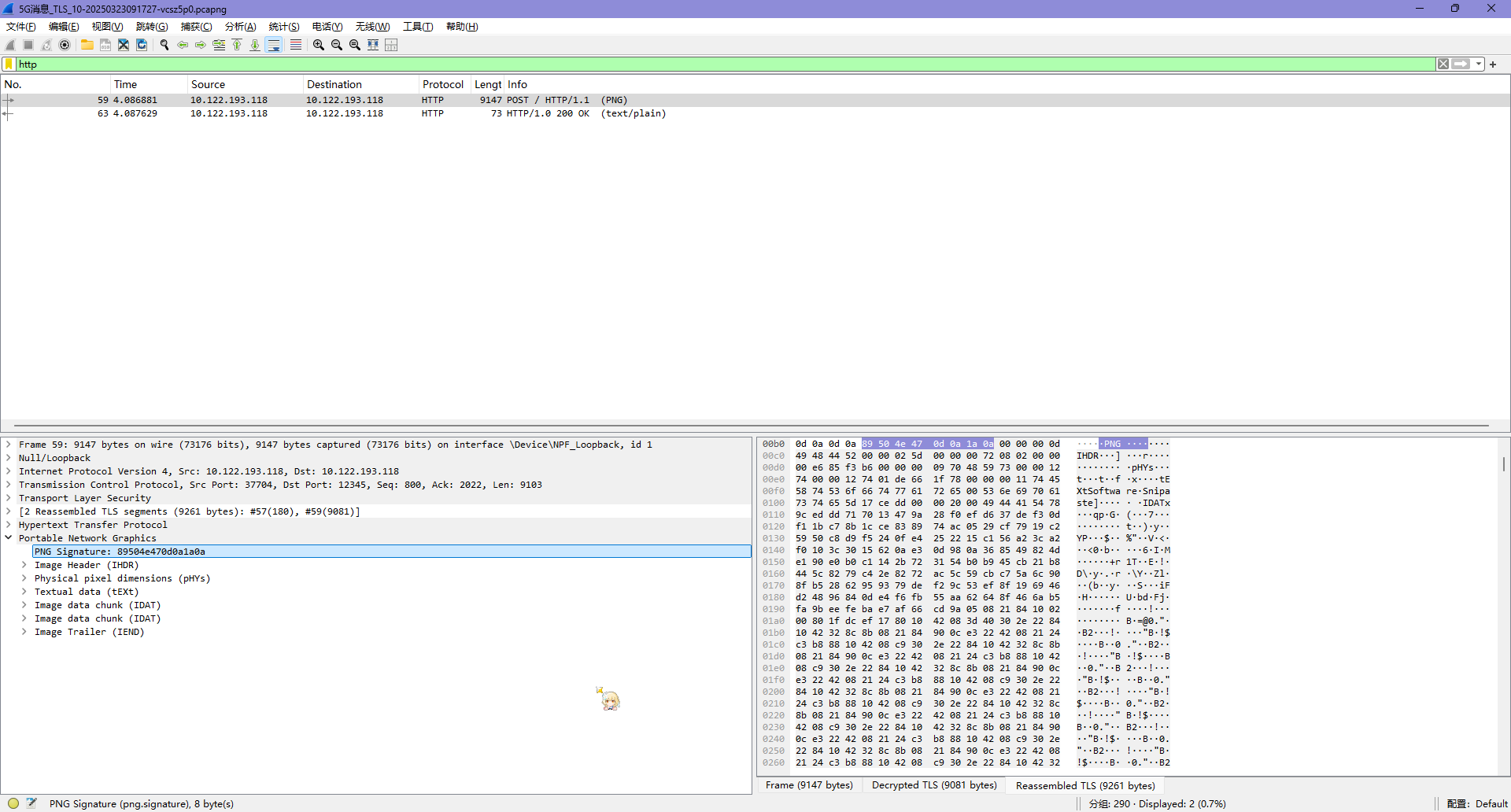
Task: Collapse the Portable Network Graphics node
Action: coord(9,538)
